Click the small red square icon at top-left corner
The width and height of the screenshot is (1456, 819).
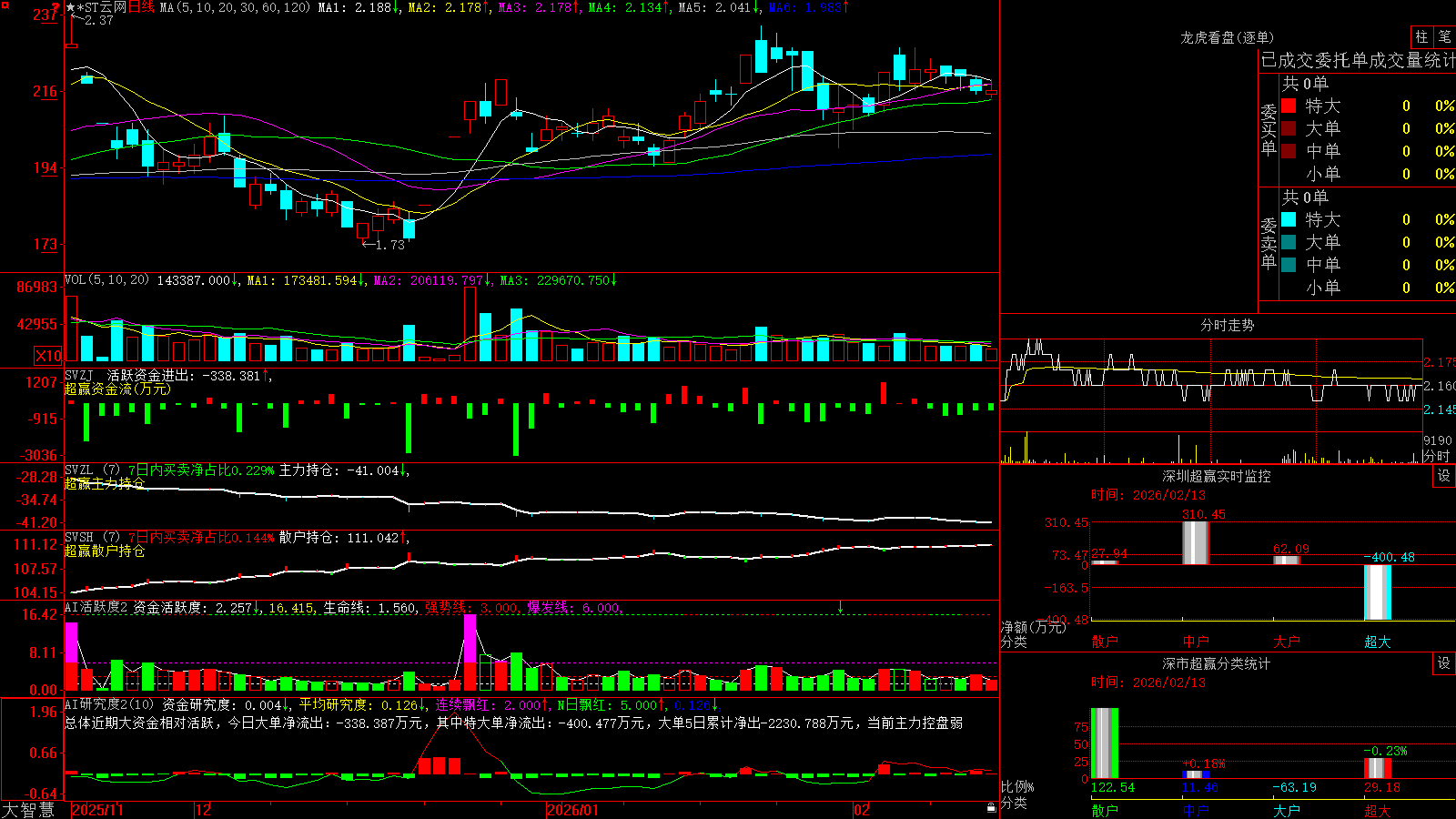pos(4,4)
